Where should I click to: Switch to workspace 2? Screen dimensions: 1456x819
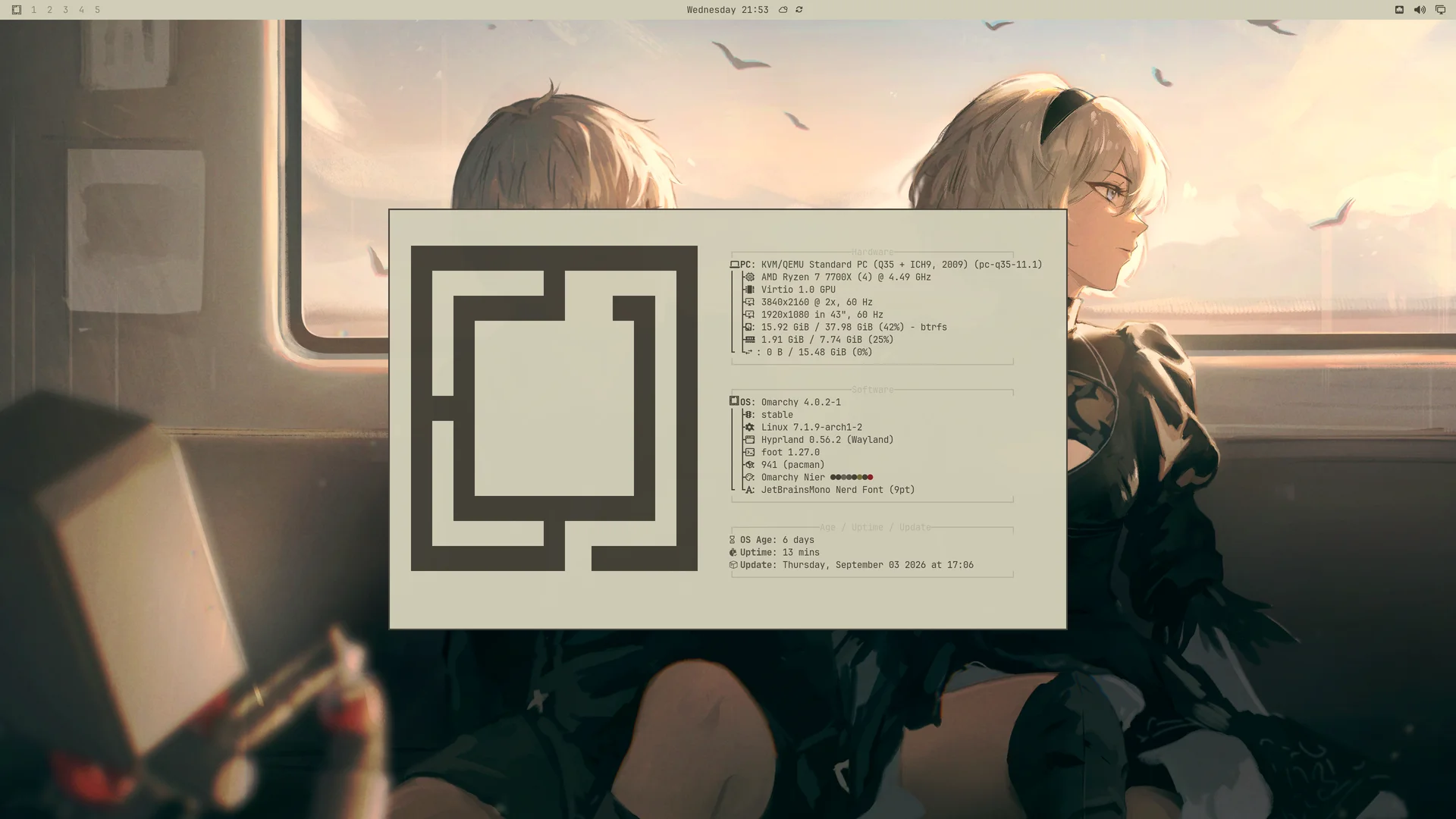[49, 10]
